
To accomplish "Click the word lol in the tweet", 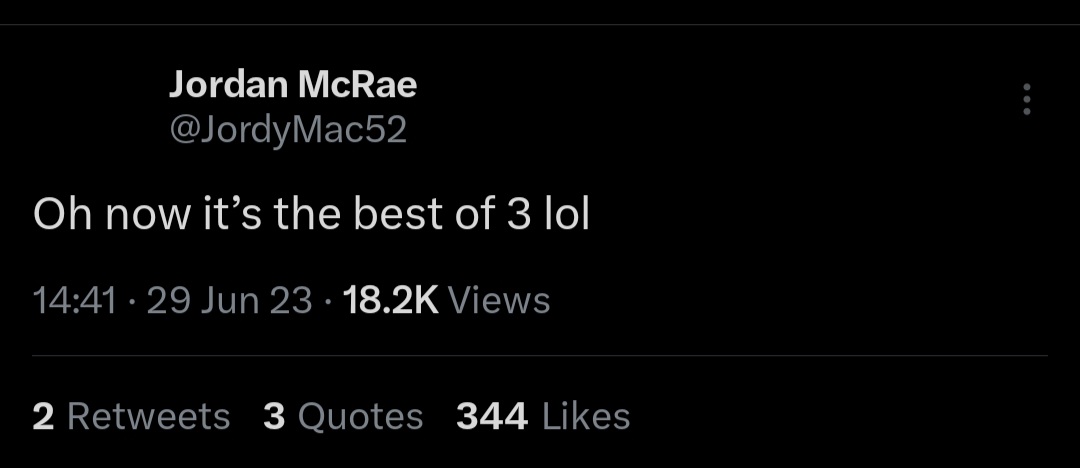I will (565, 214).
